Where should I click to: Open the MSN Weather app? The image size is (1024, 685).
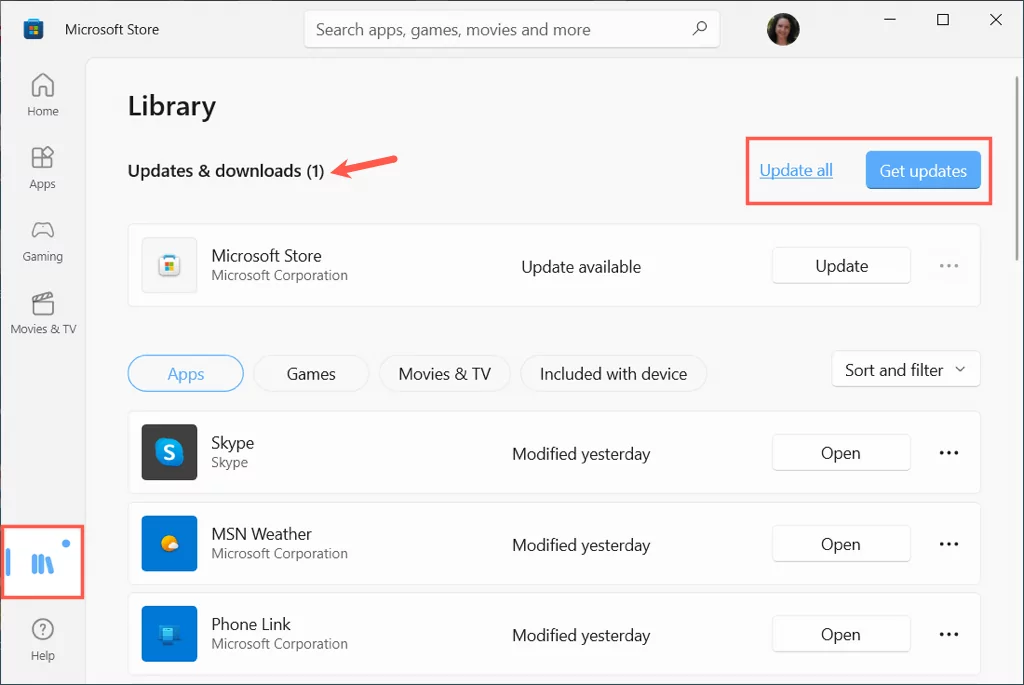841,544
